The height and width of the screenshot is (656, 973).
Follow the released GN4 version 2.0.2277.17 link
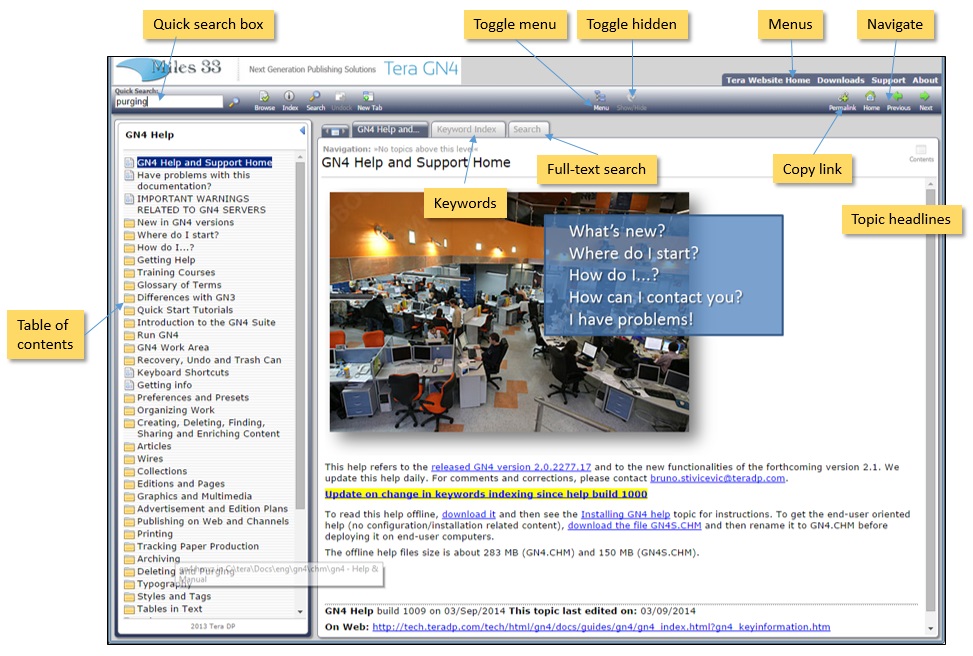[x=511, y=467]
